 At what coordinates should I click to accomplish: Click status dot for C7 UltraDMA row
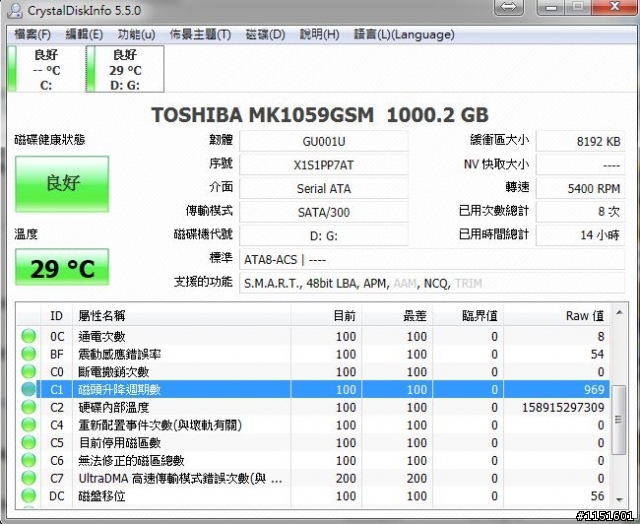tap(29, 478)
